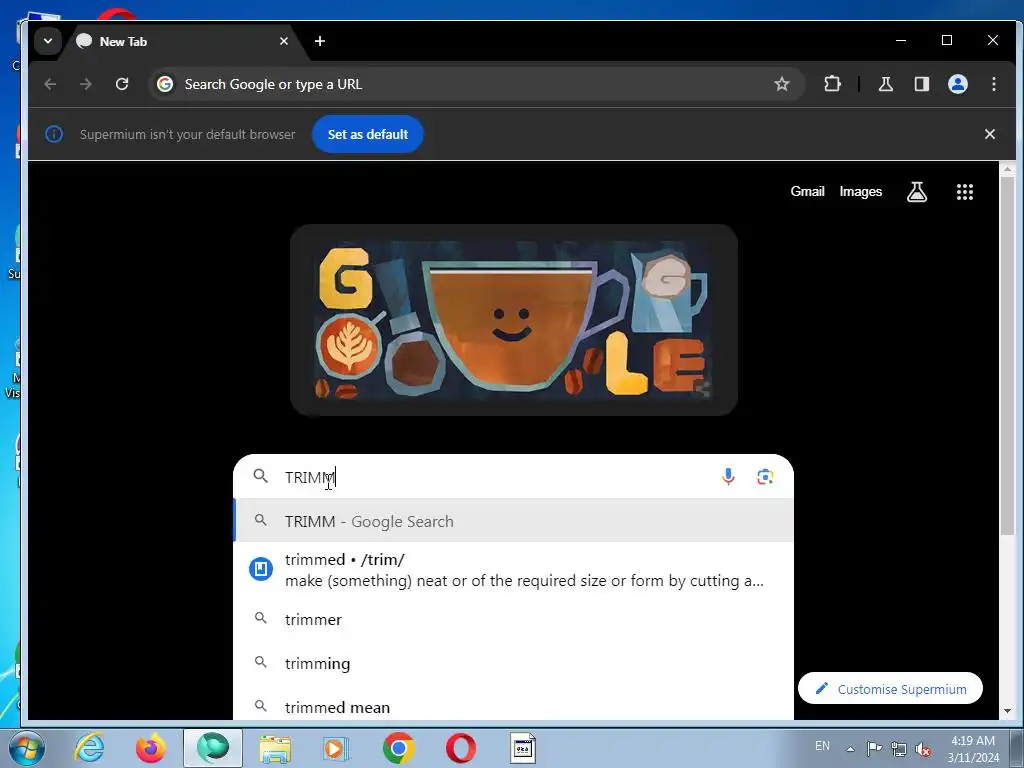Viewport: 1024px width, 768px height.
Task: Open the last taskbar application icon
Action: pos(522,748)
